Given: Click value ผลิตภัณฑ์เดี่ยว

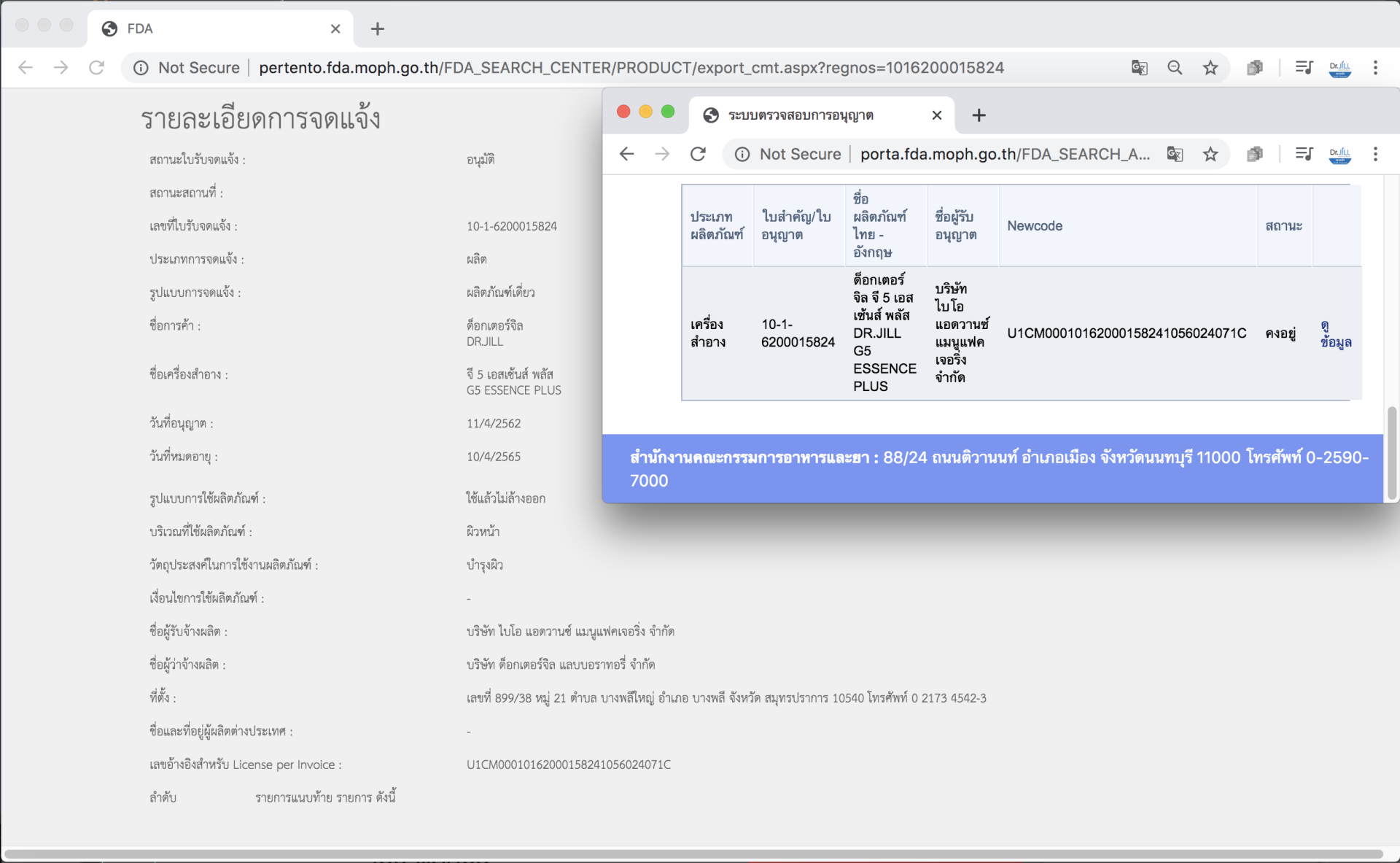Looking at the screenshot, I should pyautogui.click(x=500, y=292).
